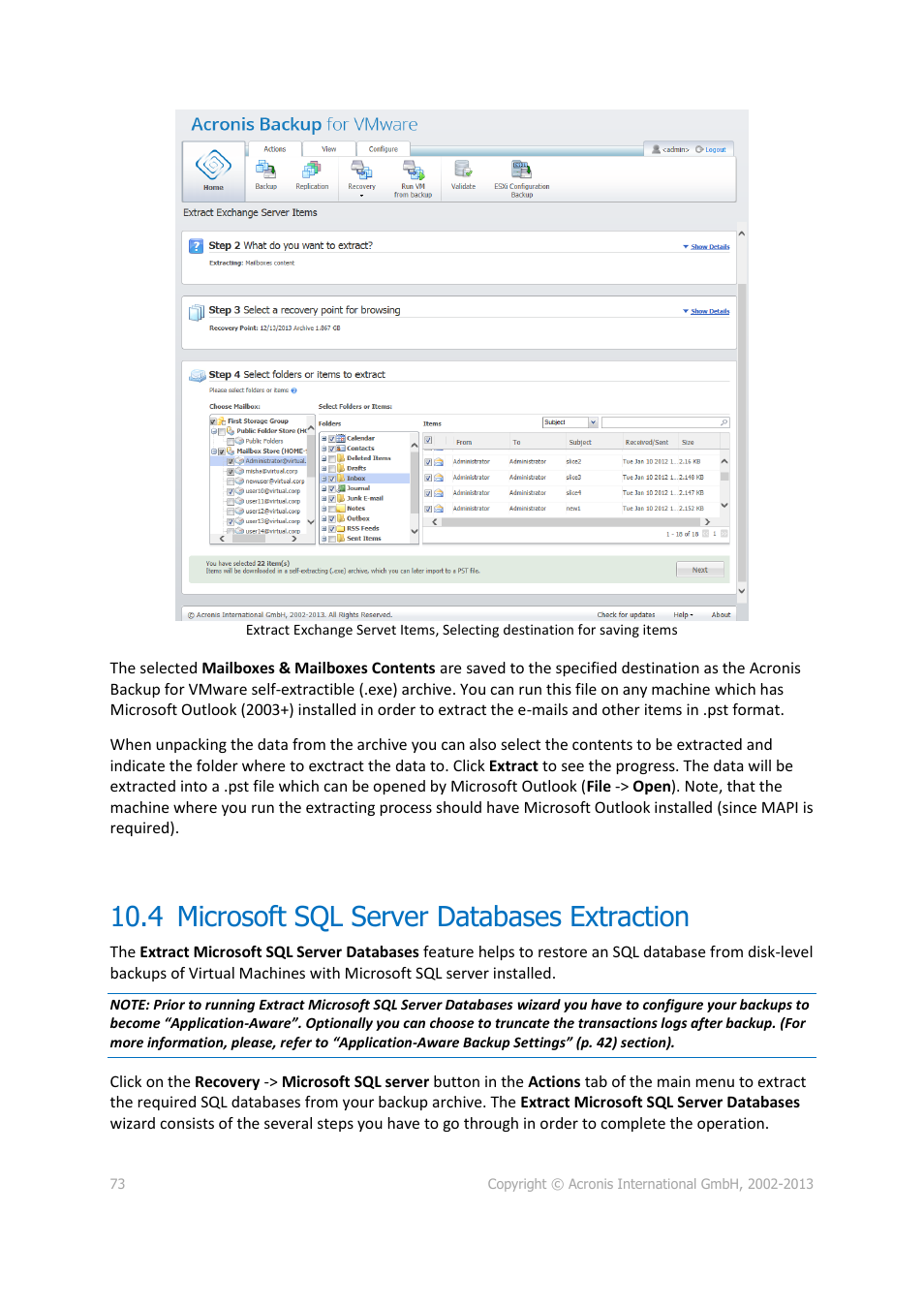Check the newuser@virtual.corp mailbox checkbox
Viewport: 924px width, 1307px height.
[231, 482]
